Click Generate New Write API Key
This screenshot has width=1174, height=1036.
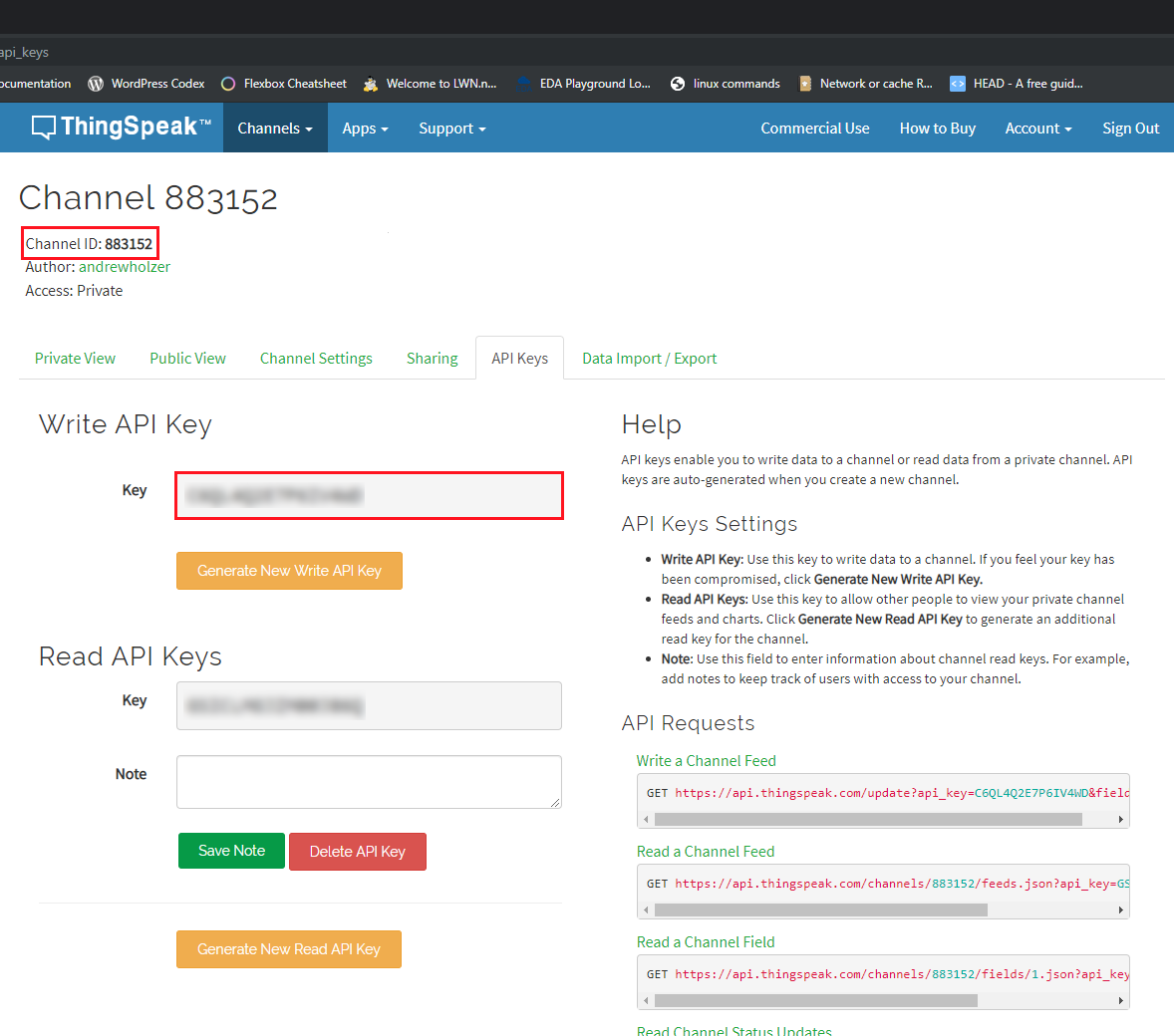click(289, 571)
